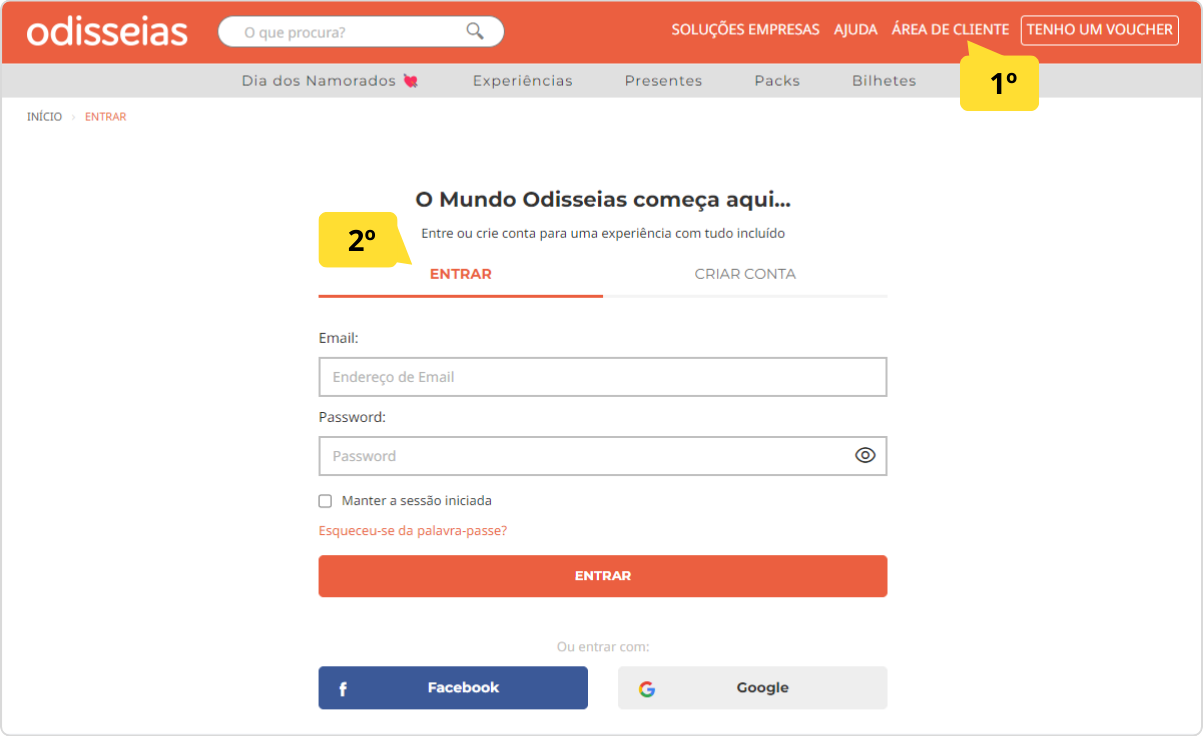Open the Presentes menu
Viewport: 1203px width, 736px height.
(663, 81)
